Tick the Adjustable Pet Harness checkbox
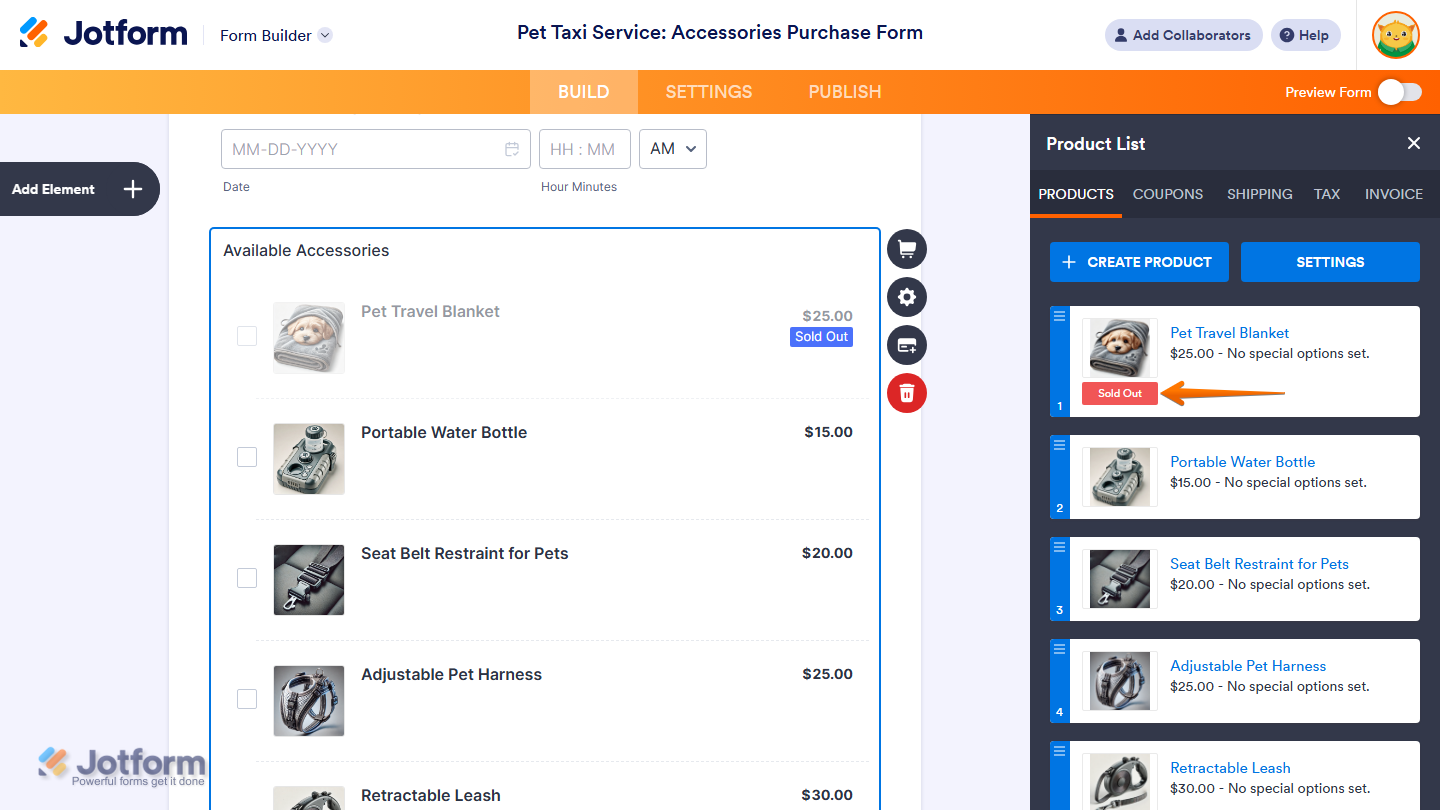 247,699
